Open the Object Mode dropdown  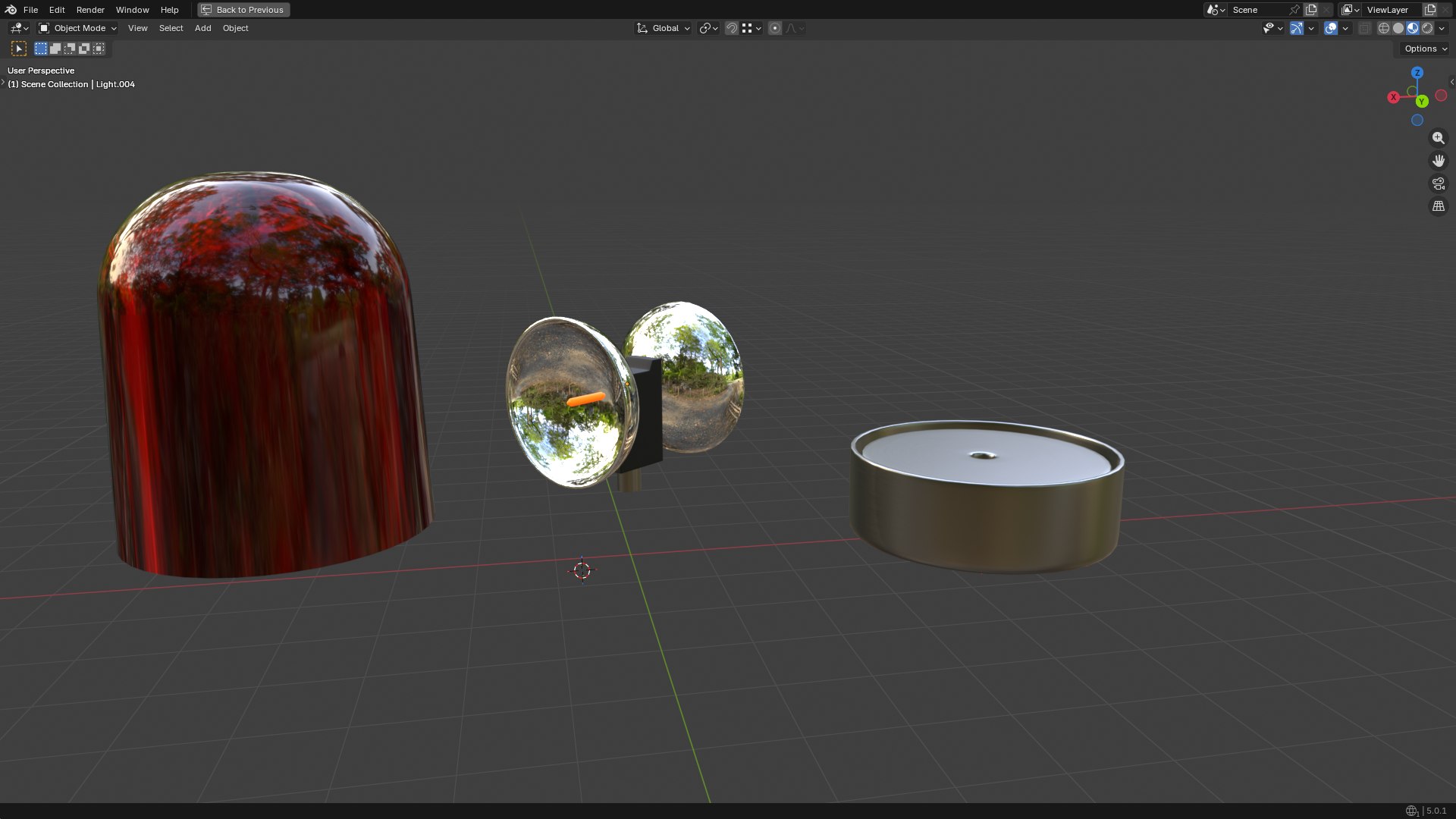(78, 28)
